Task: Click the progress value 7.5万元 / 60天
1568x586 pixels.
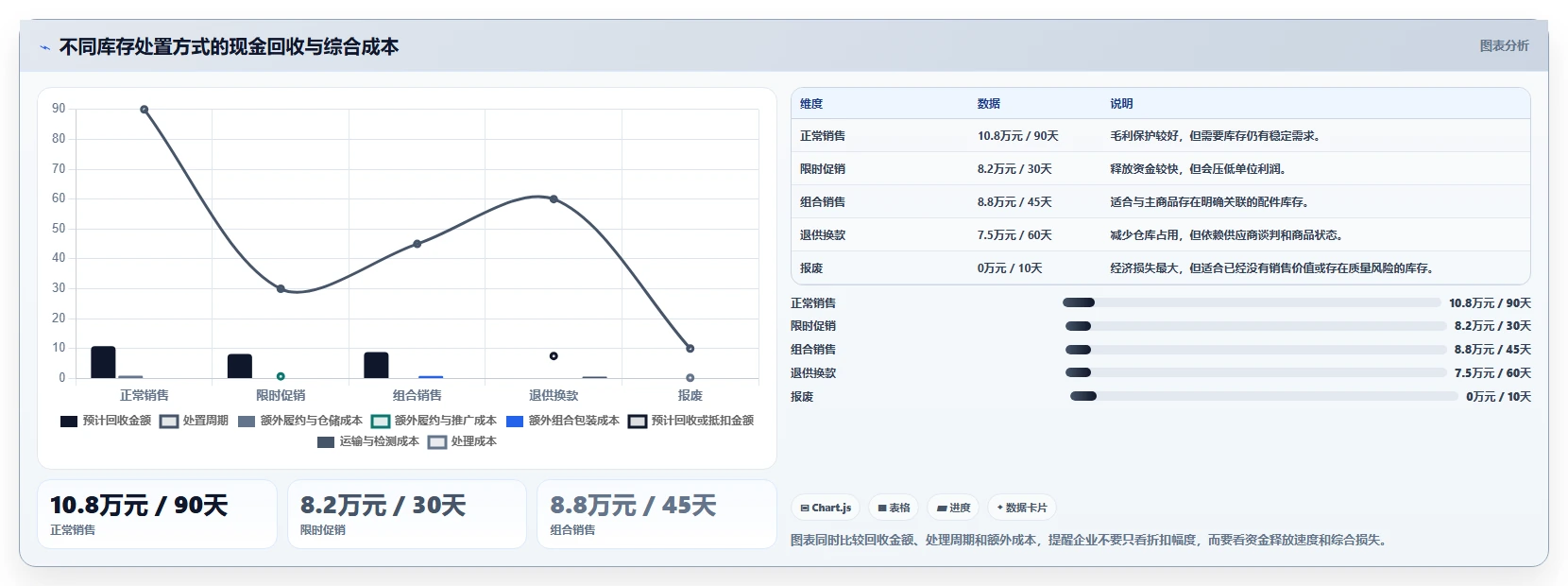Action: tap(1492, 373)
